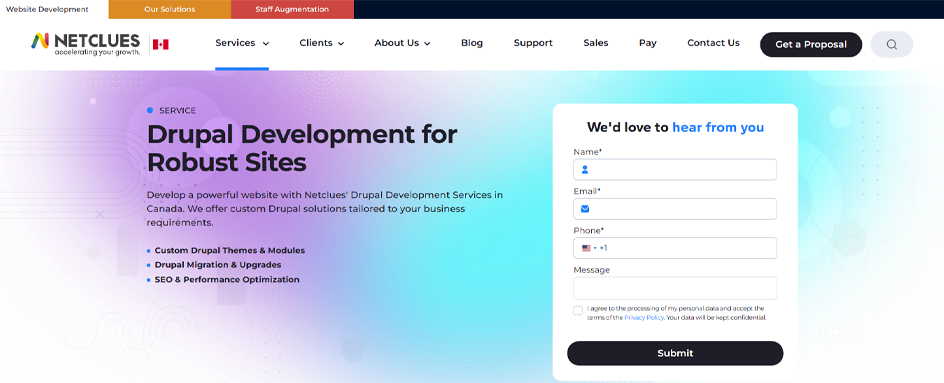Focus the Phone number field

675,248
